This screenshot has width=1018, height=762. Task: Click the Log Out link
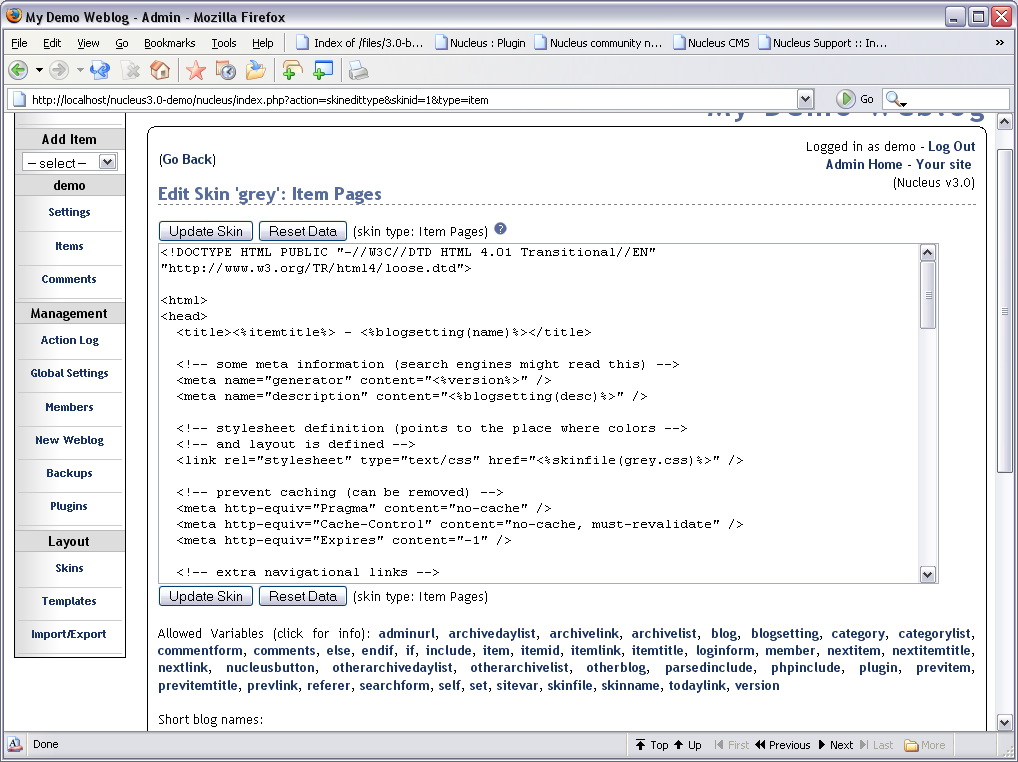click(951, 146)
